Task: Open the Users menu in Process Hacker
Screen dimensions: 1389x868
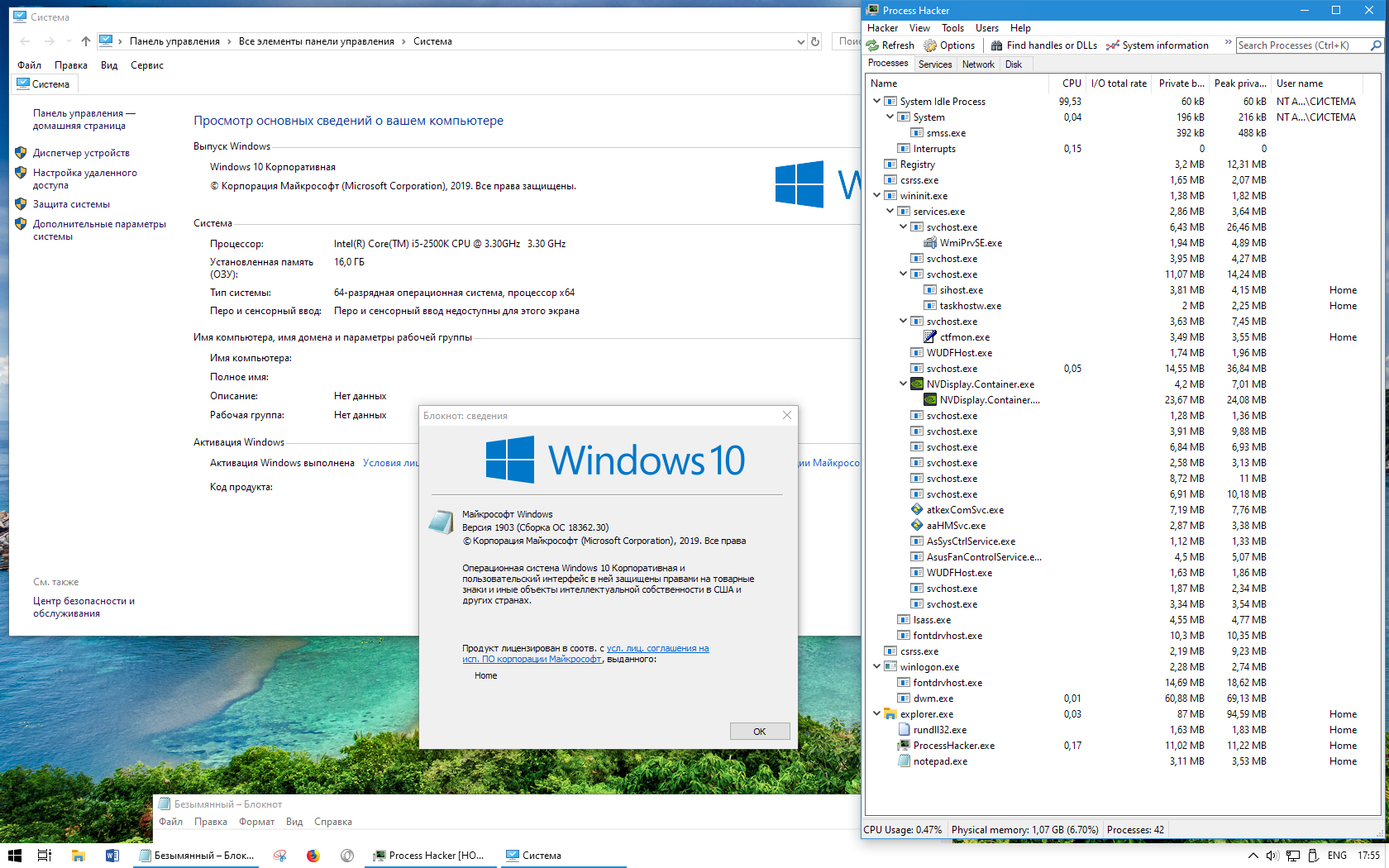Action: [987, 28]
